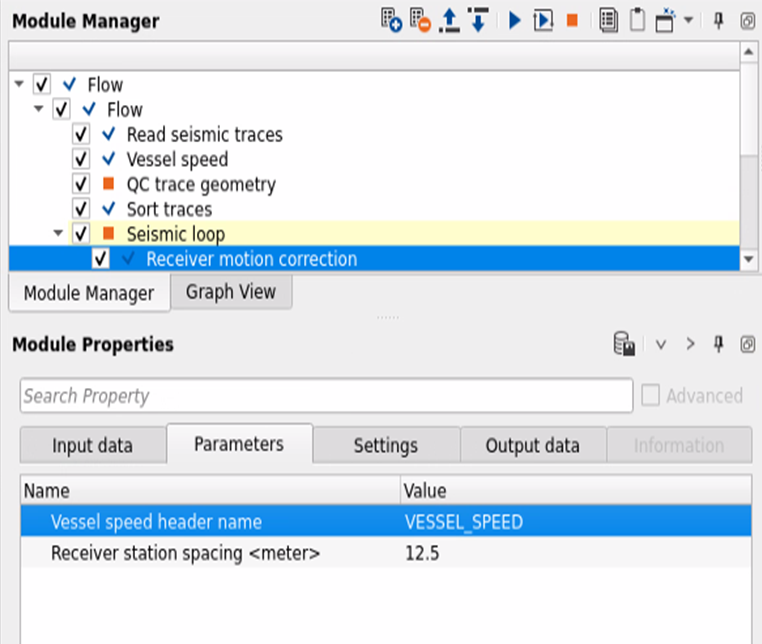This screenshot has height=644, width=762.
Task: Open the Output data tab
Action: pos(532,446)
